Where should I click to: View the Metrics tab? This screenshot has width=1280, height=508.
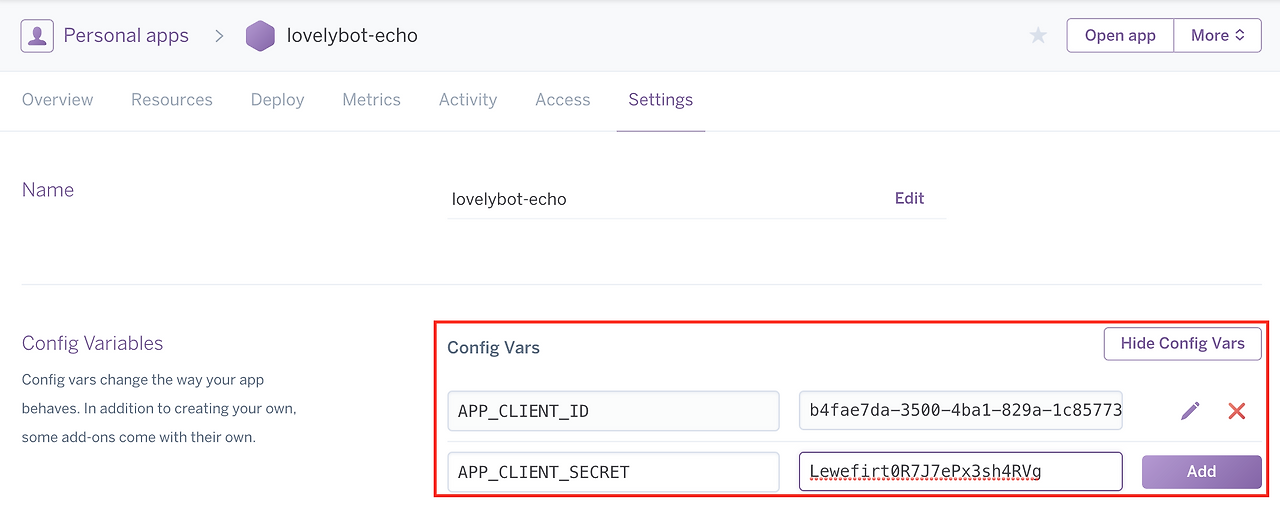click(x=371, y=100)
